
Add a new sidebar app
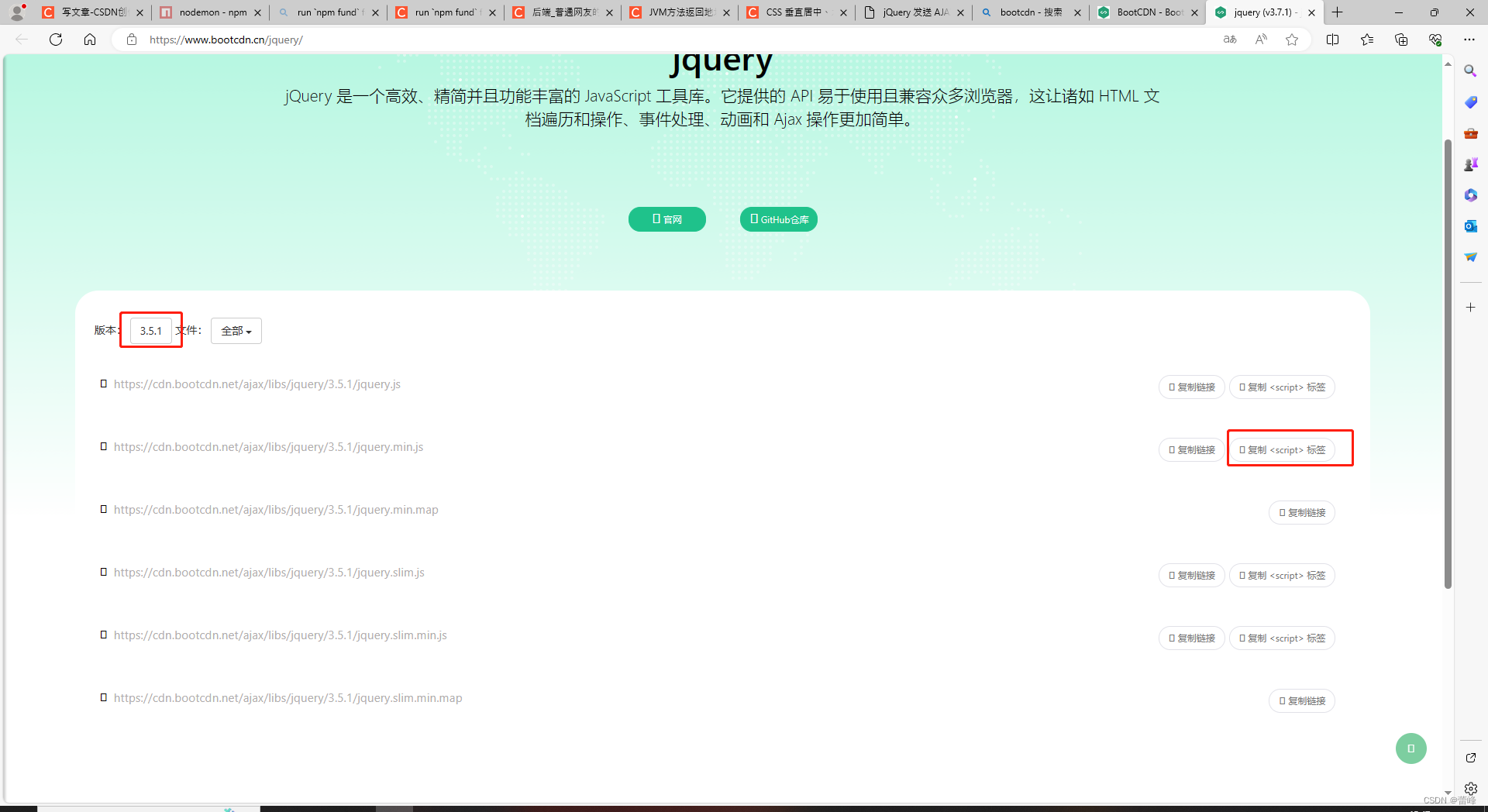click(1470, 308)
